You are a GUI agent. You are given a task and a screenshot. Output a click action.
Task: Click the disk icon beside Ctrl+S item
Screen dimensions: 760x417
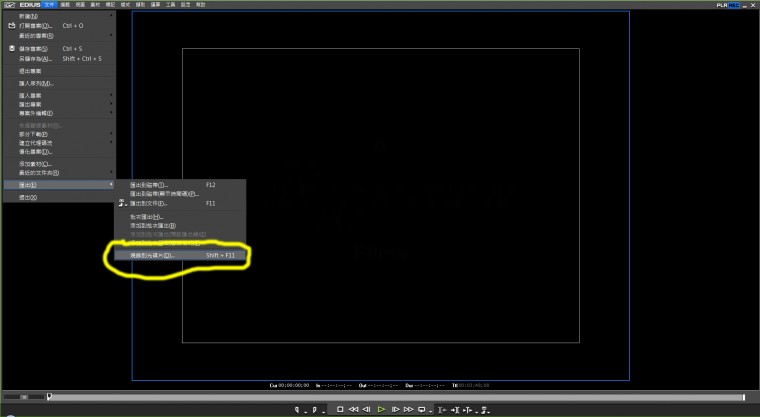(x=12, y=48)
